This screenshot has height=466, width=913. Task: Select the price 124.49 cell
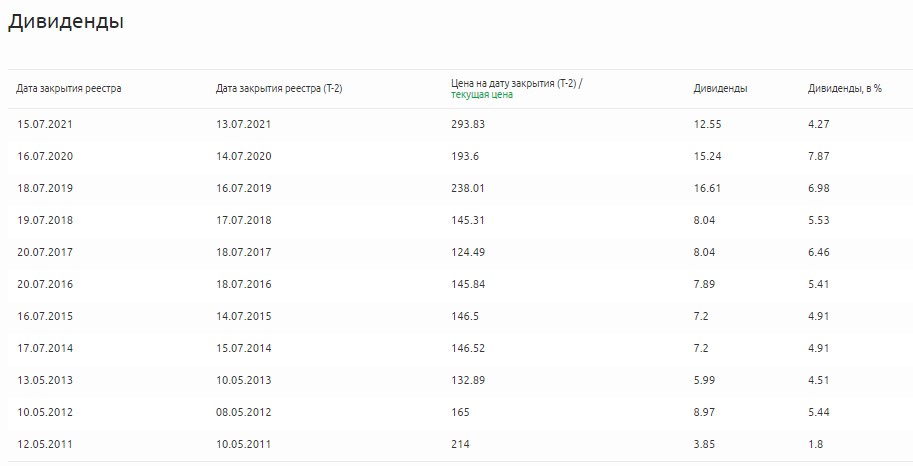(467, 252)
